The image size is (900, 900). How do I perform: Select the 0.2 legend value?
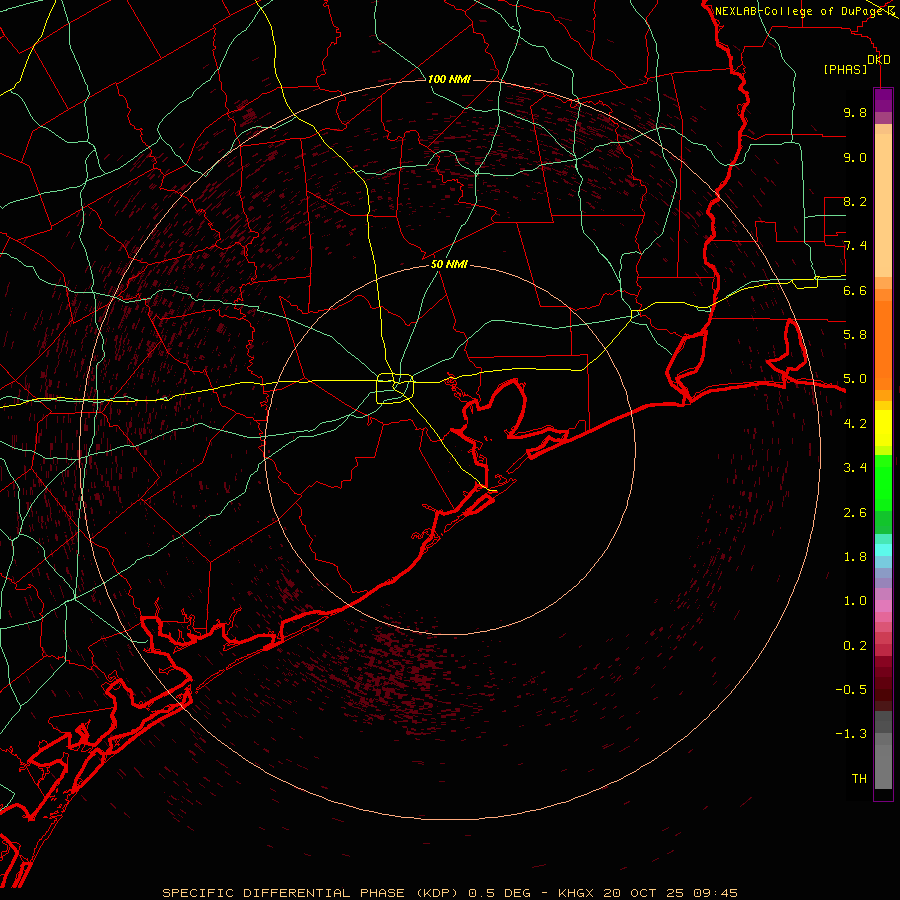(x=855, y=646)
